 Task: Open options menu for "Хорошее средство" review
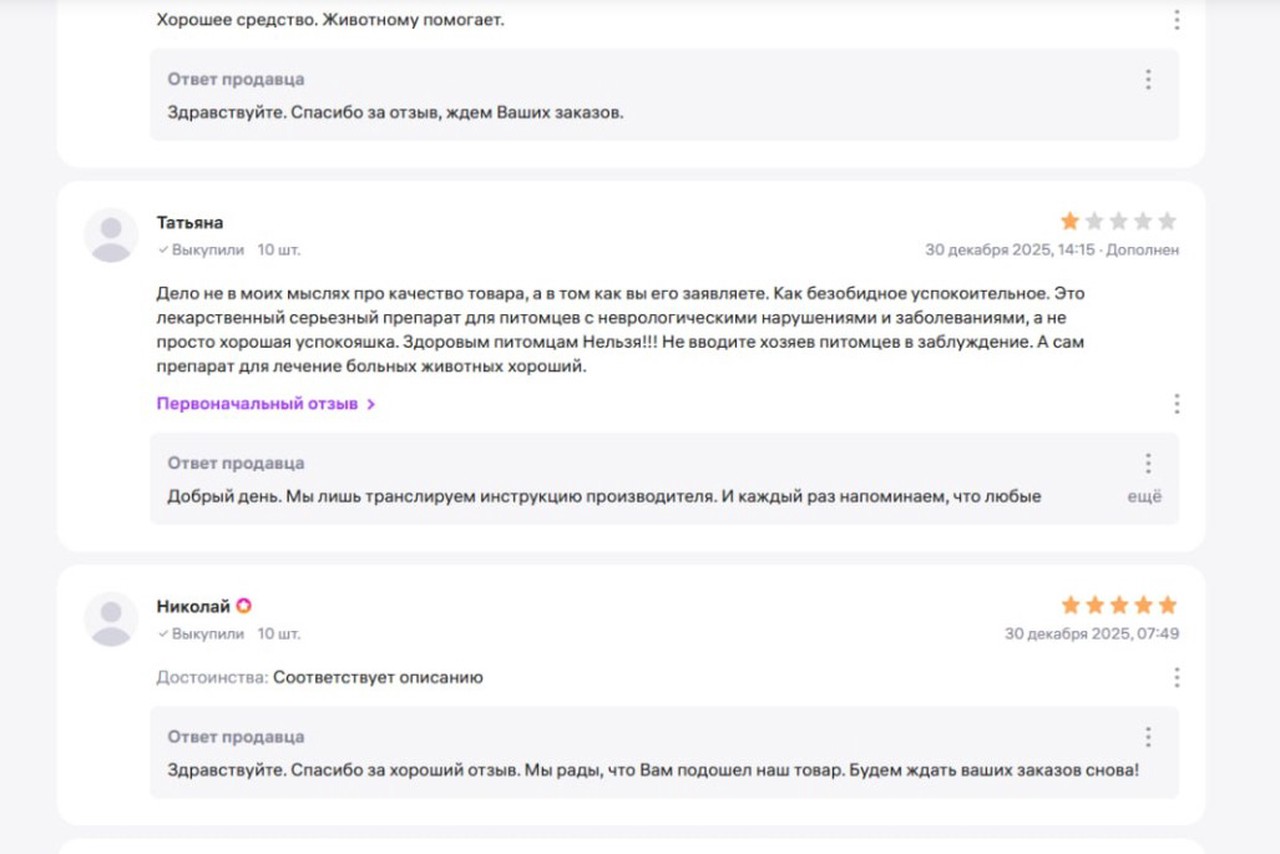(1176, 20)
